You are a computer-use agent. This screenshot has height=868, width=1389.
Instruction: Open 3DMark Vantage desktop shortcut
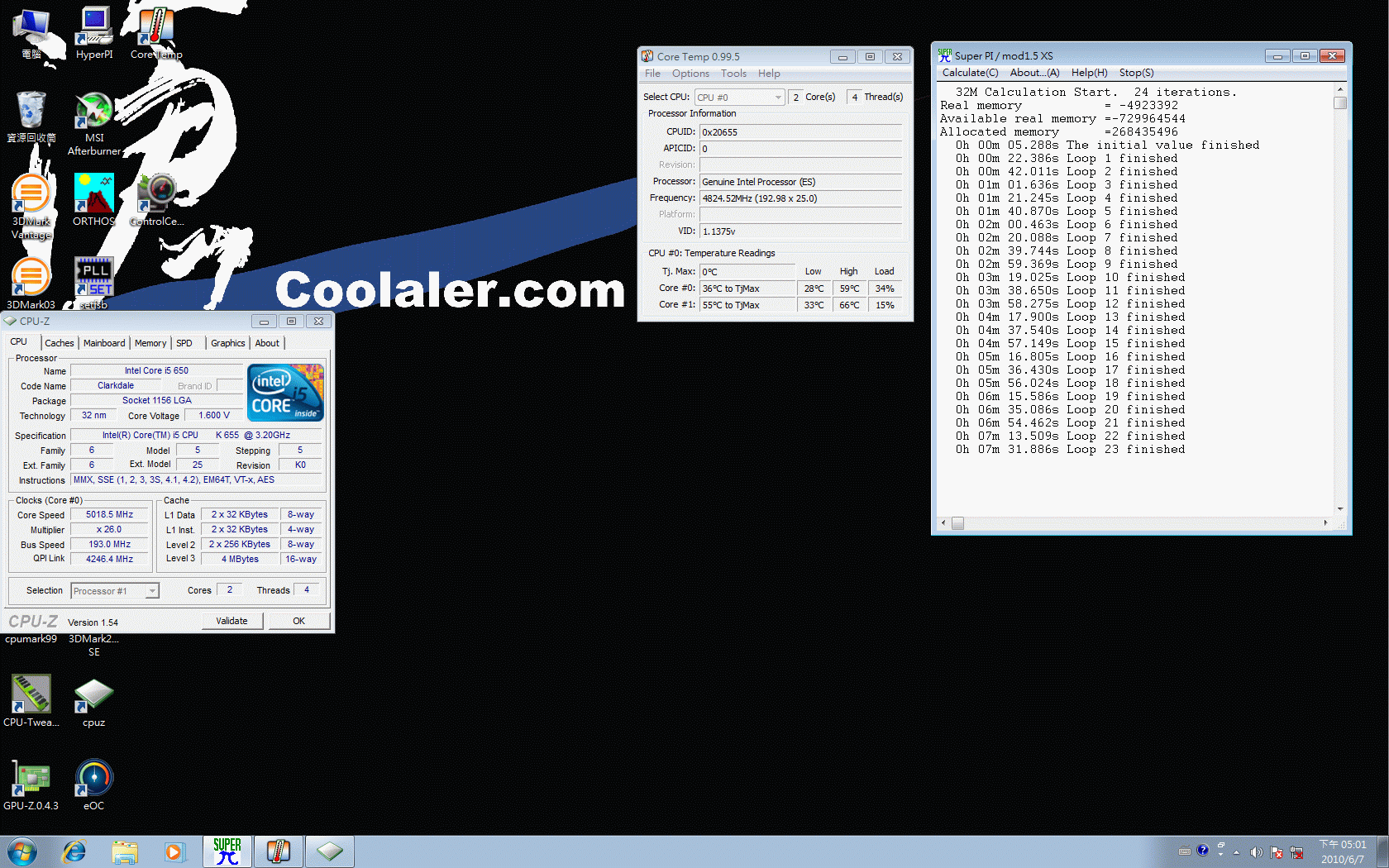click(x=31, y=207)
